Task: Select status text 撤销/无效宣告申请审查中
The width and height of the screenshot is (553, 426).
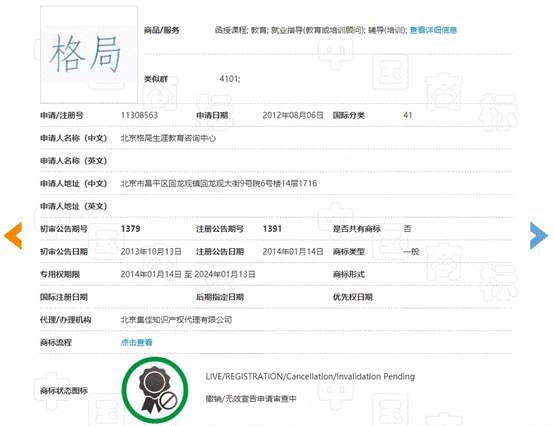Action: (251, 399)
